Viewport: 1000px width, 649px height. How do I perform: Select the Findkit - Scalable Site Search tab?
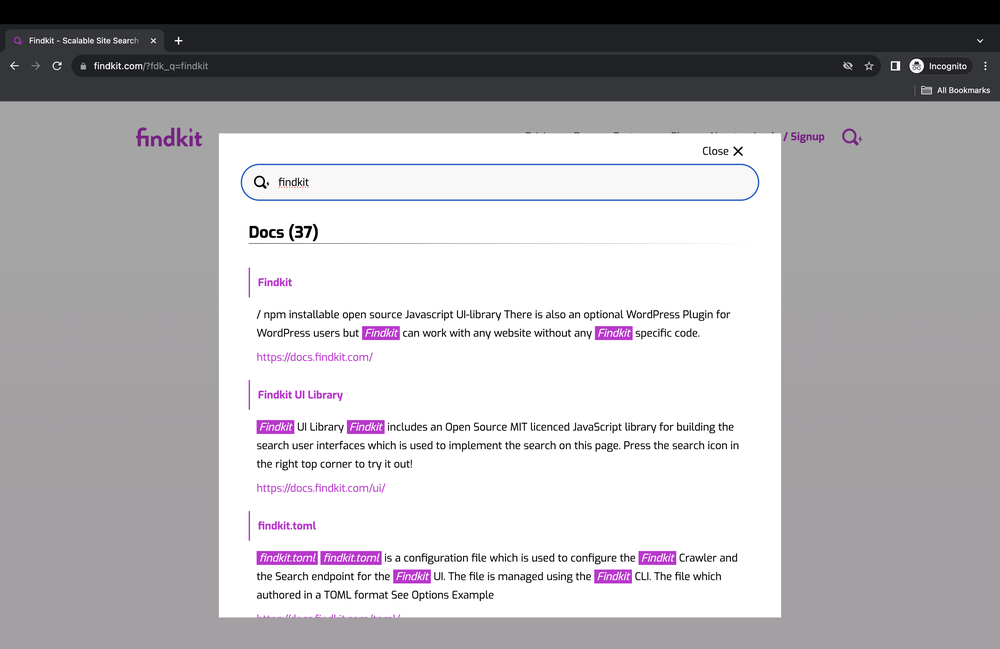(84, 41)
